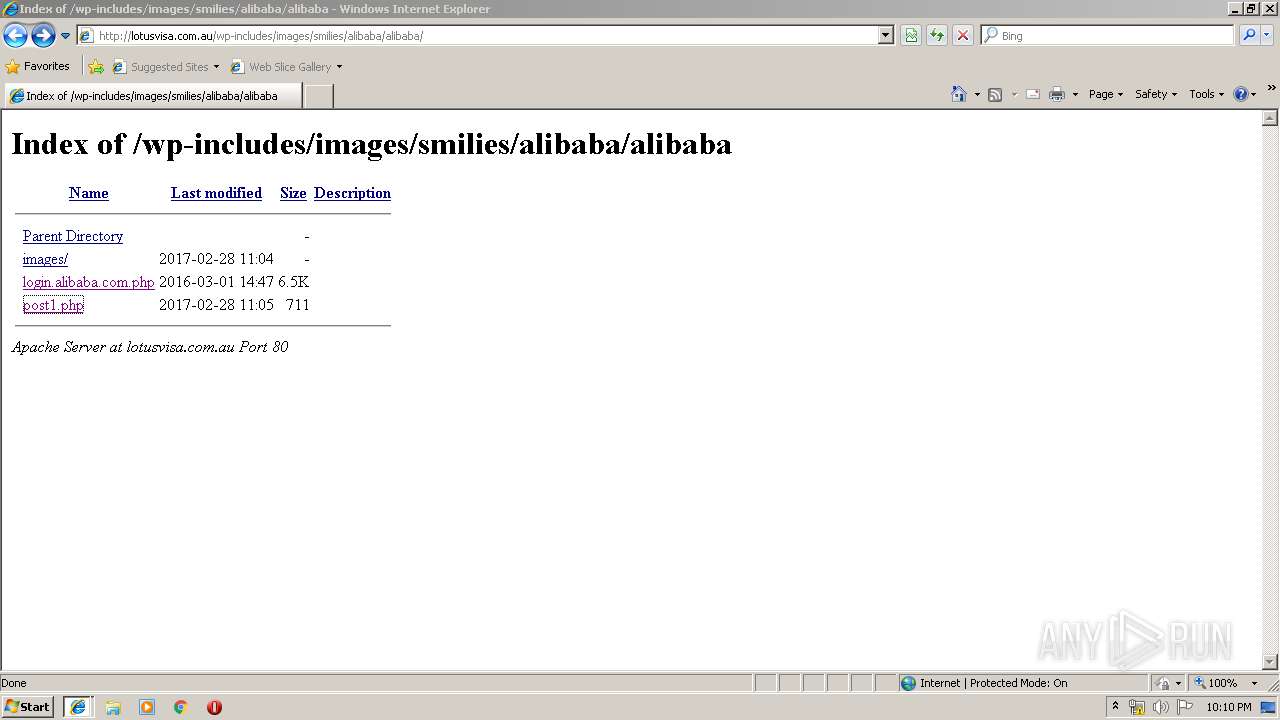
Task: Open the Tools menu
Action: [1206, 94]
